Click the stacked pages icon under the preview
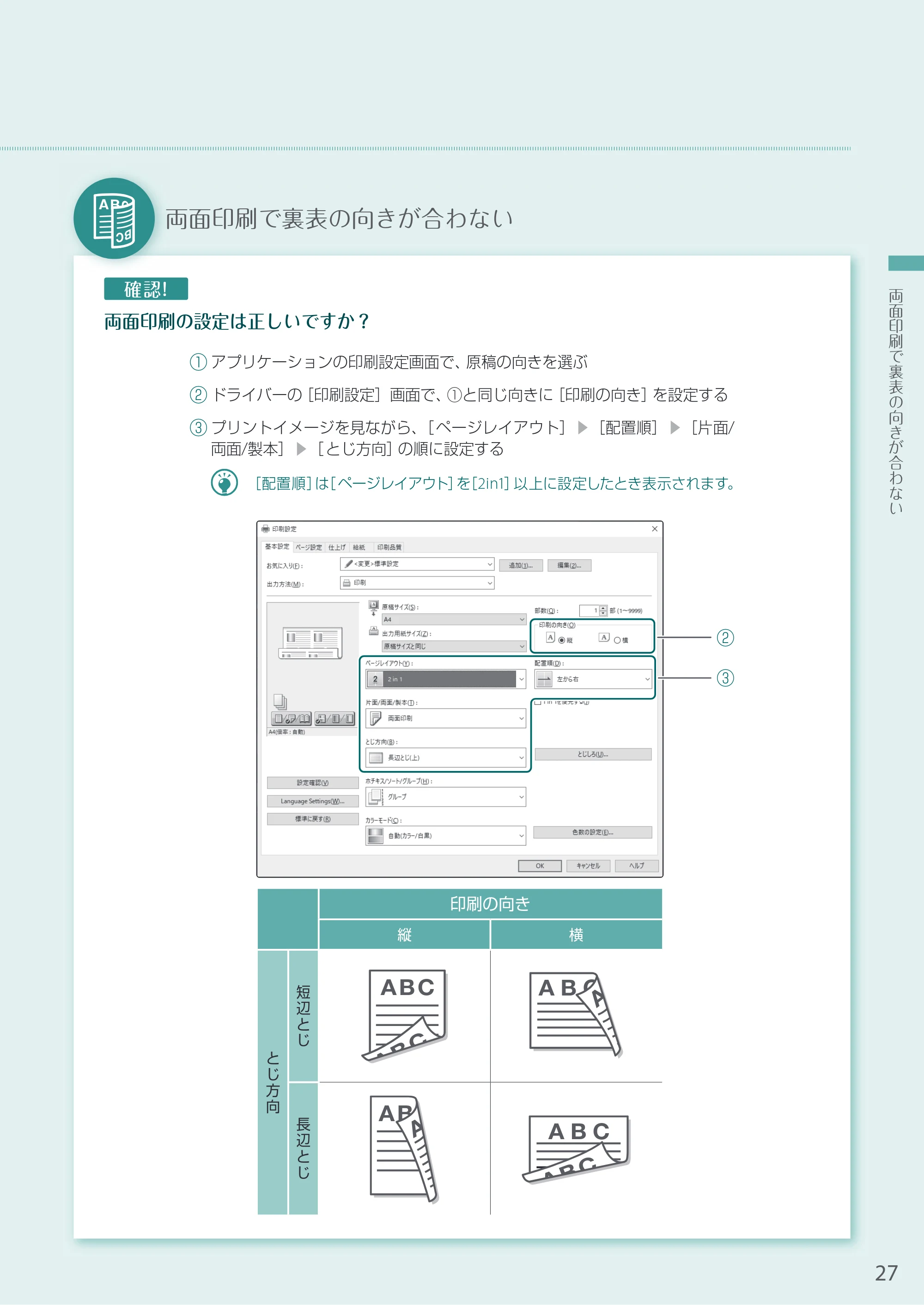This screenshot has height=1305, width=924. [x=280, y=701]
